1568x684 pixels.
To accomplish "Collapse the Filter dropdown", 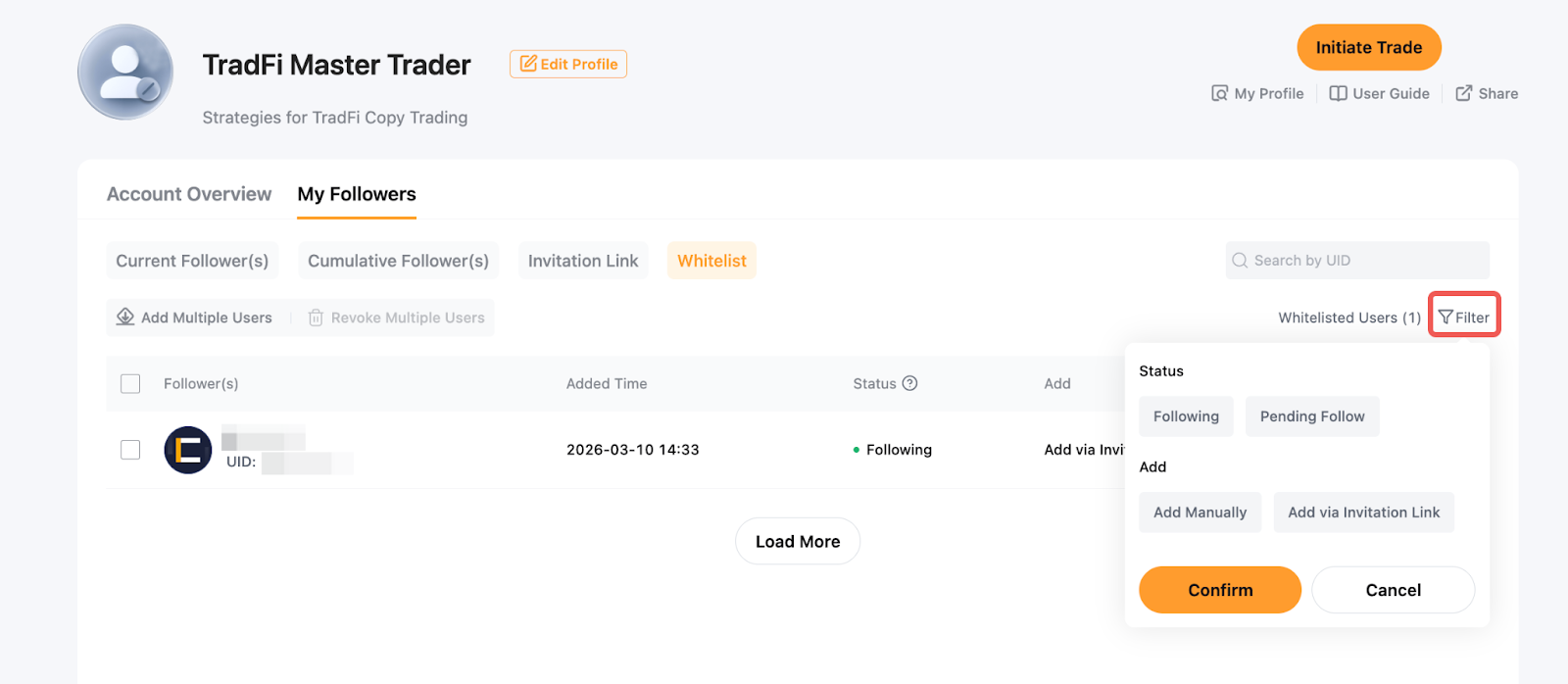I will (1464, 317).
